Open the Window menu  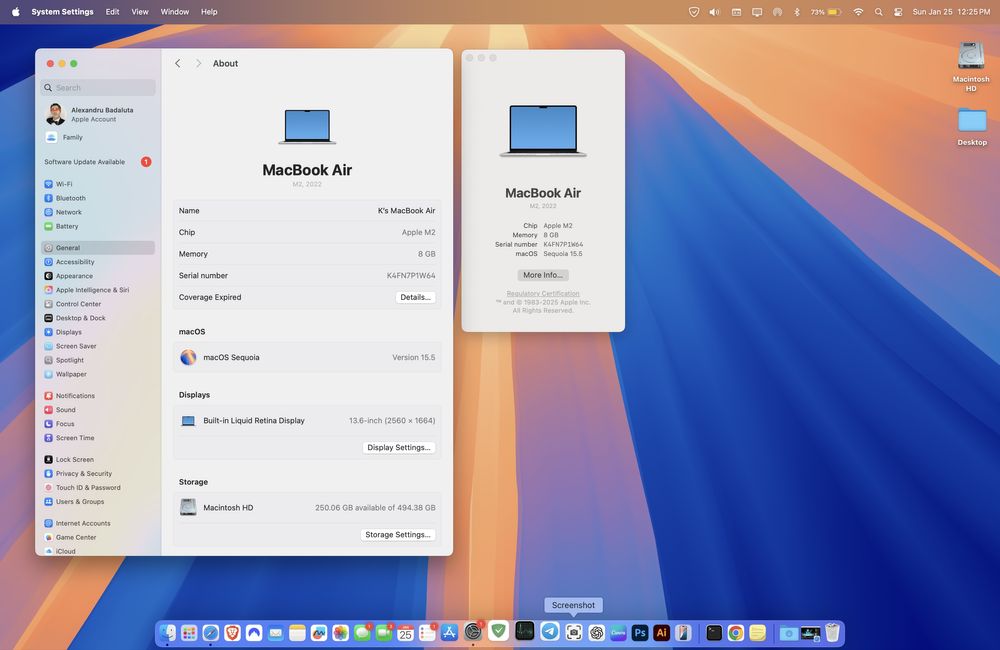175,11
